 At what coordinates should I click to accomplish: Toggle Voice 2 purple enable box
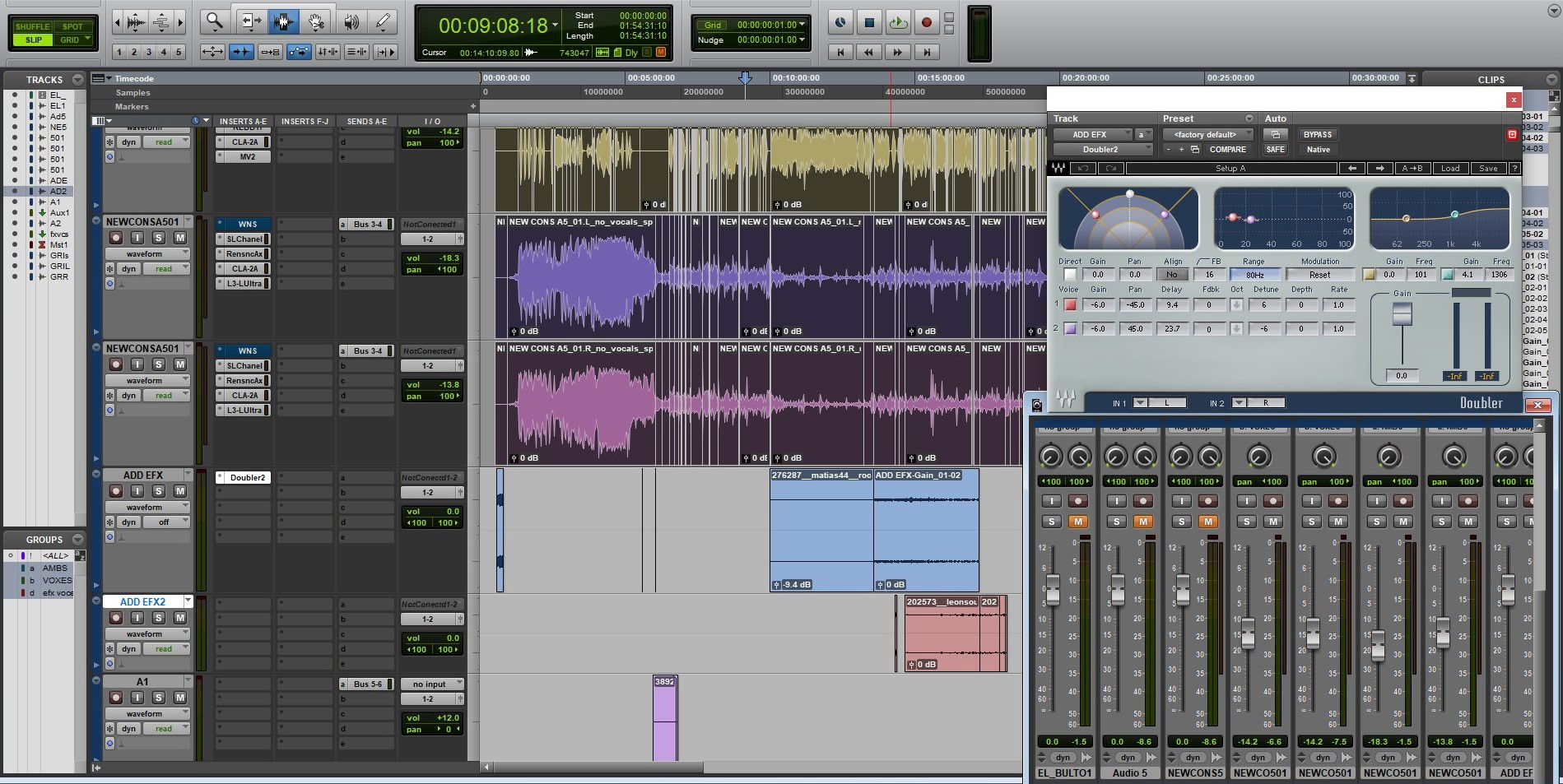[x=1070, y=328]
